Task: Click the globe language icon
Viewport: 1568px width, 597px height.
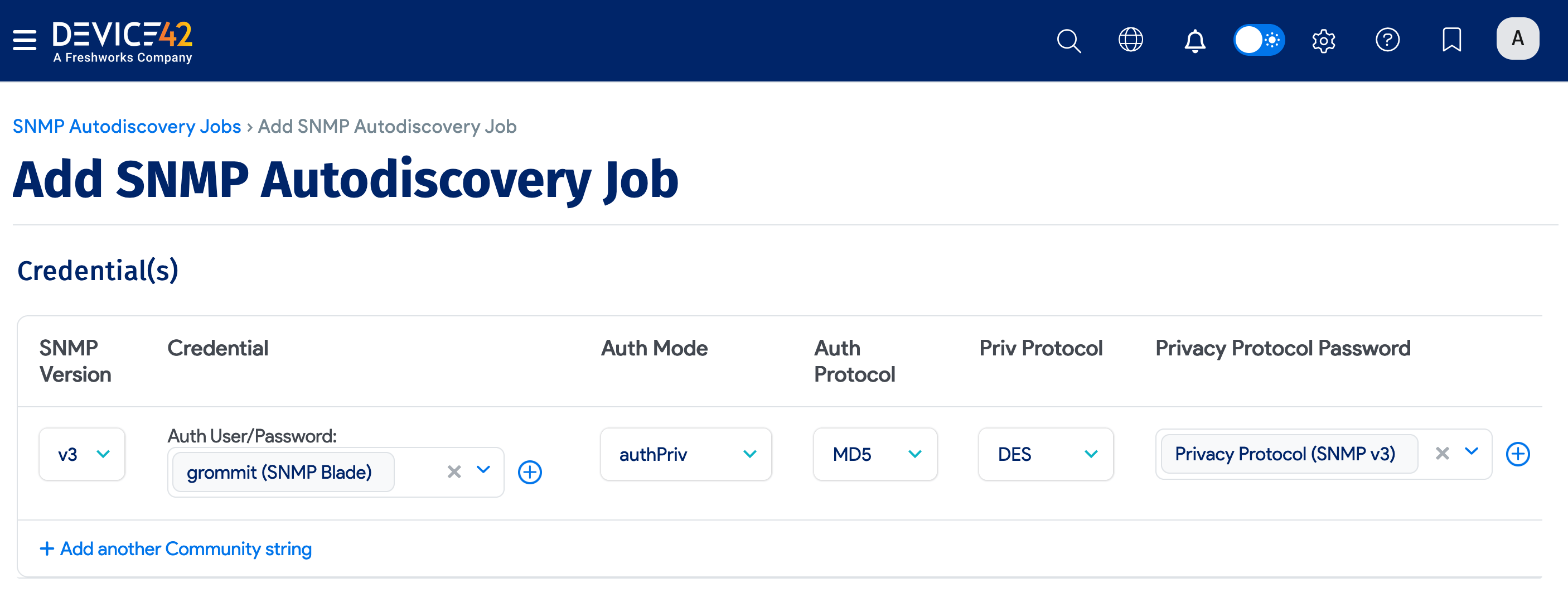Action: tap(1131, 40)
